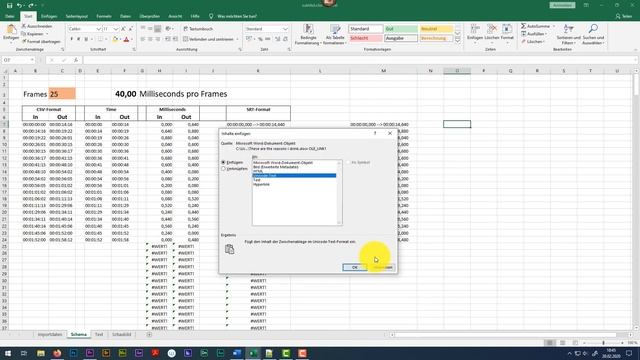The image size is (640, 360).
Task: Open Sortieren und Filtern
Action: [568, 34]
